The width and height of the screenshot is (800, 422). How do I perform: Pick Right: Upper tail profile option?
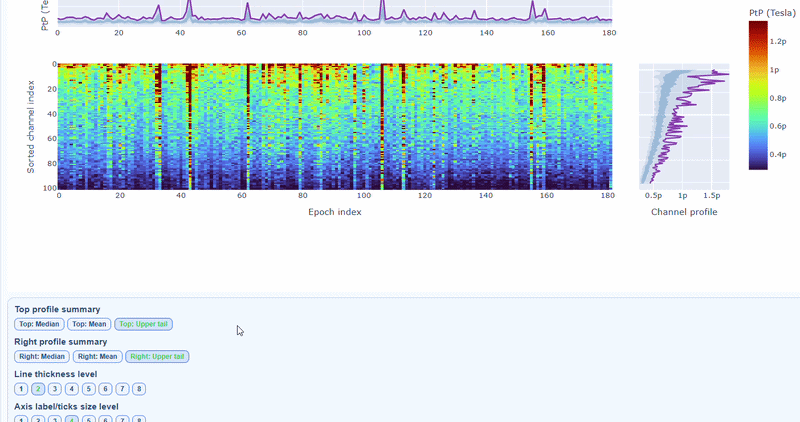pos(157,356)
